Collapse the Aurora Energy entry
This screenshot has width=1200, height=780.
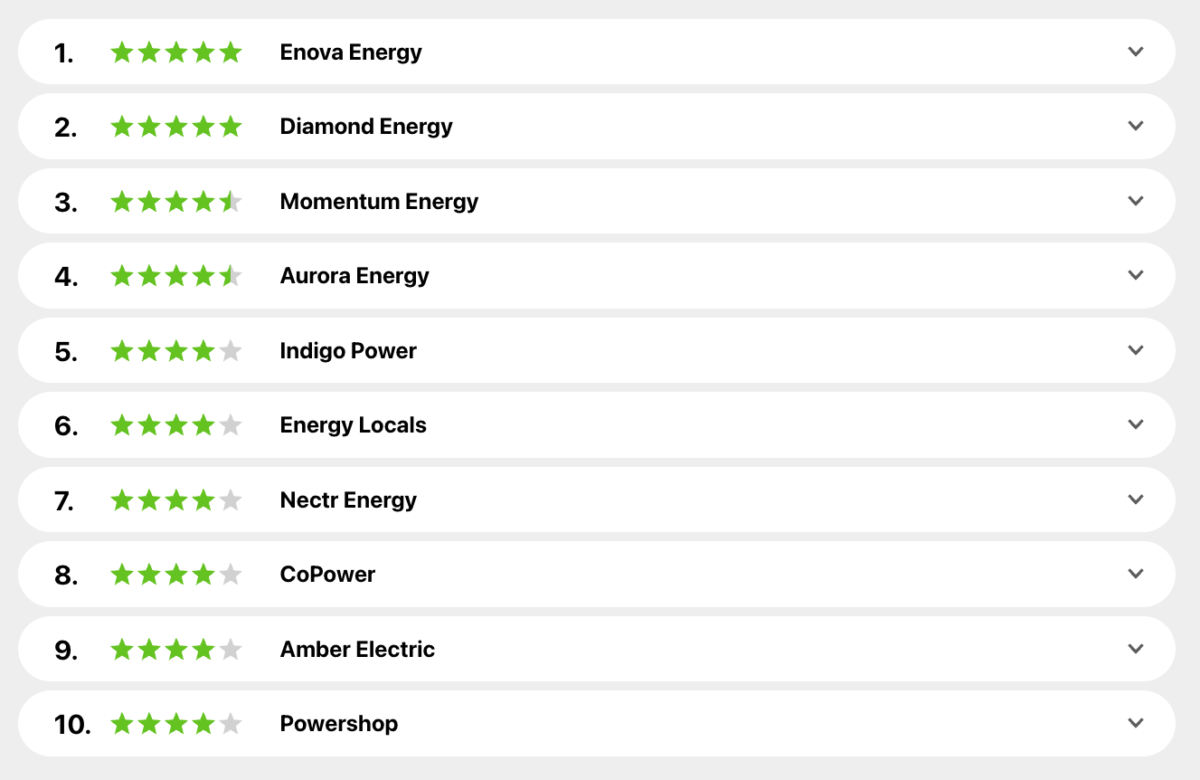coord(1135,275)
